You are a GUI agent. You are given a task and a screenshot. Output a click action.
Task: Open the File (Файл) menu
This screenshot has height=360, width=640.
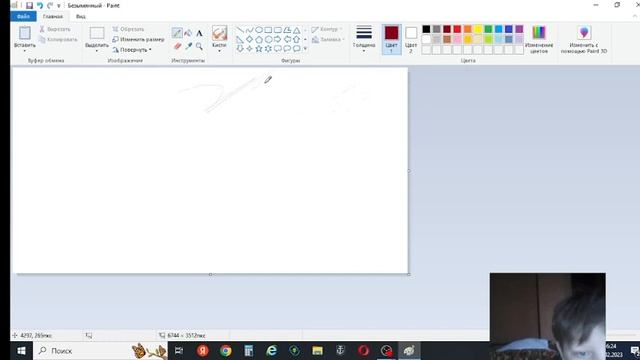(x=23, y=16)
